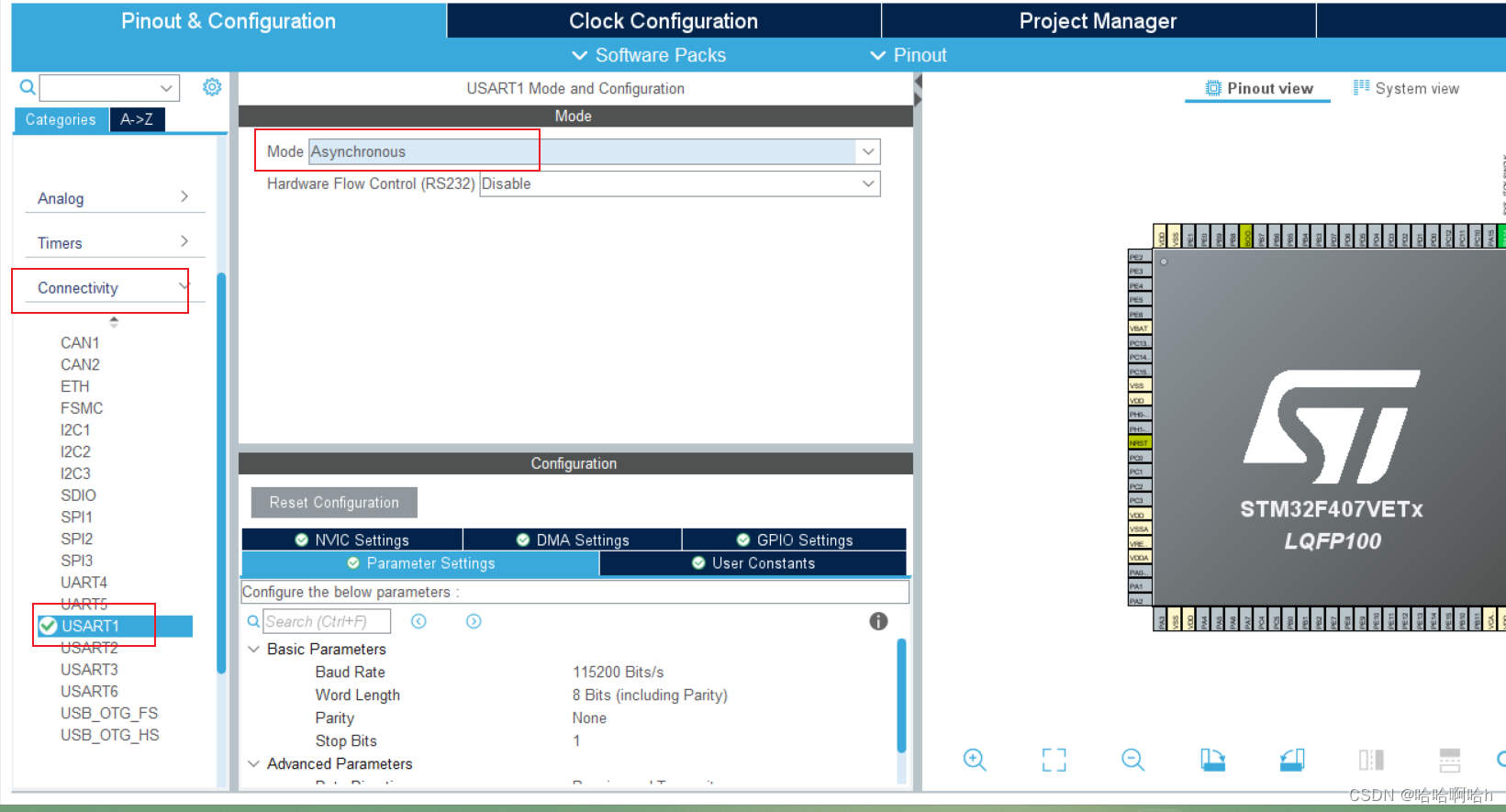Click the fit-to-screen pinout icon
Screen dimensions: 1506x812
click(x=1054, y=760)
